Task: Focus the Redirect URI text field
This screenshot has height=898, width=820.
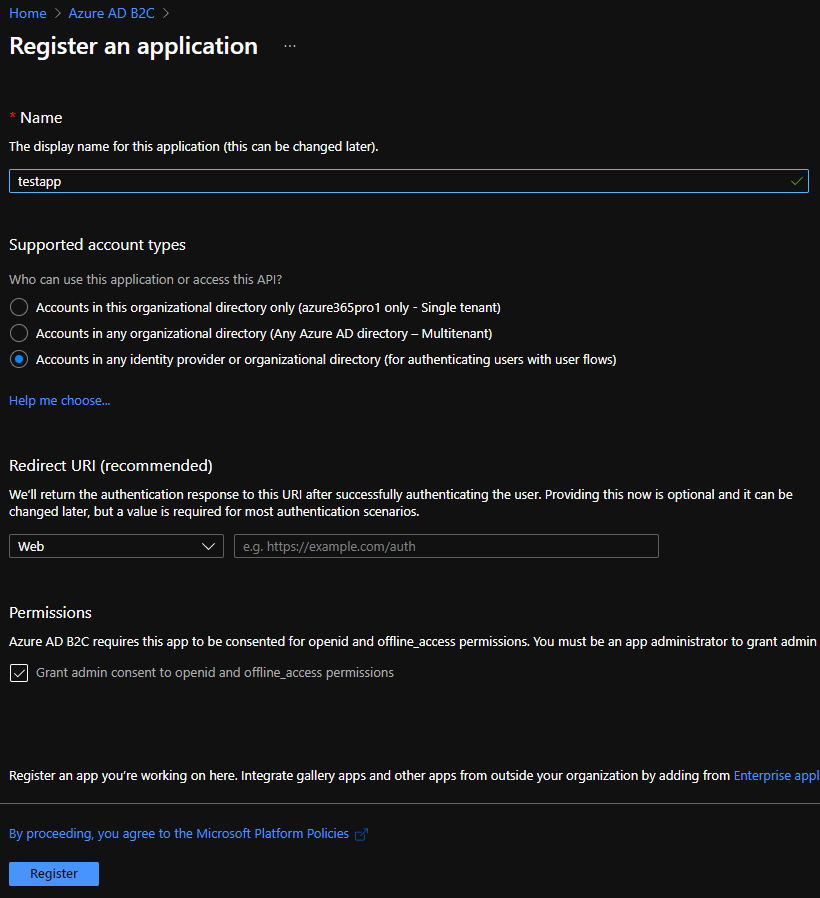Action: click(x=446, y=546)
